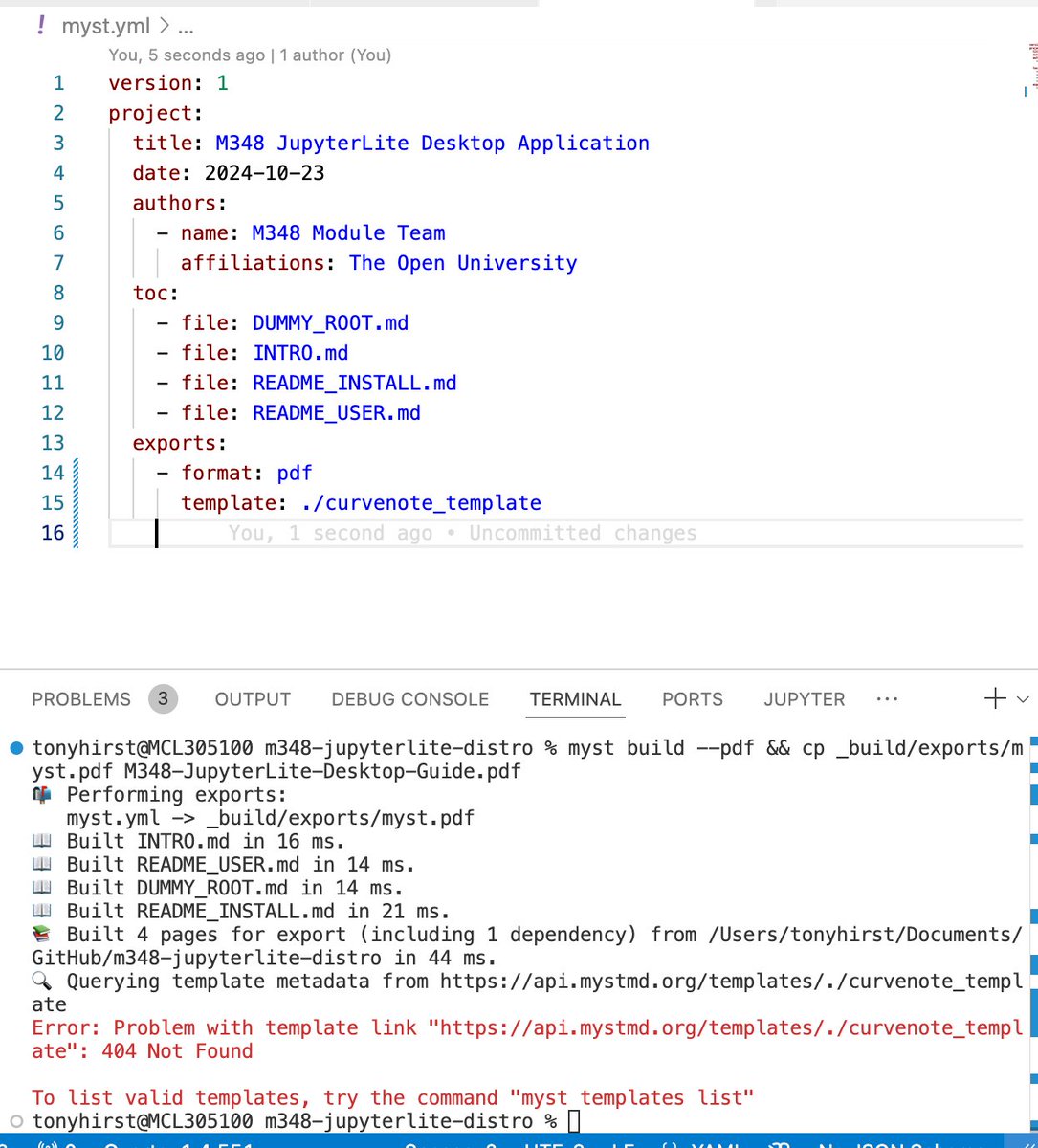This screenshot has width=1038, height=1148.
Task: Click the red '404 Not Found' error text
Action: [x=177, y=1050]
